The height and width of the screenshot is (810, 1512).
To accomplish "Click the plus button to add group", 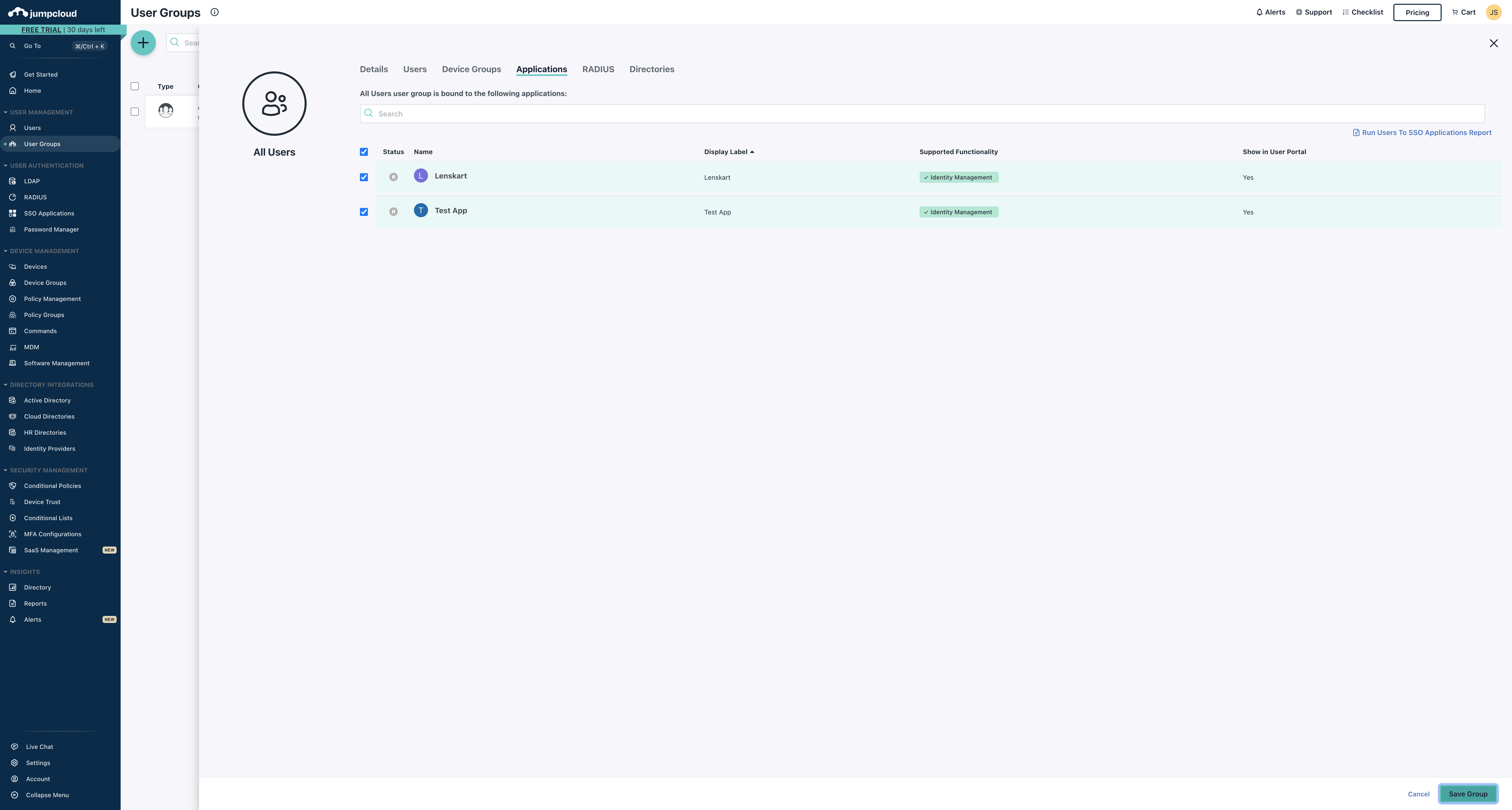I will click(x=143, y=43).
